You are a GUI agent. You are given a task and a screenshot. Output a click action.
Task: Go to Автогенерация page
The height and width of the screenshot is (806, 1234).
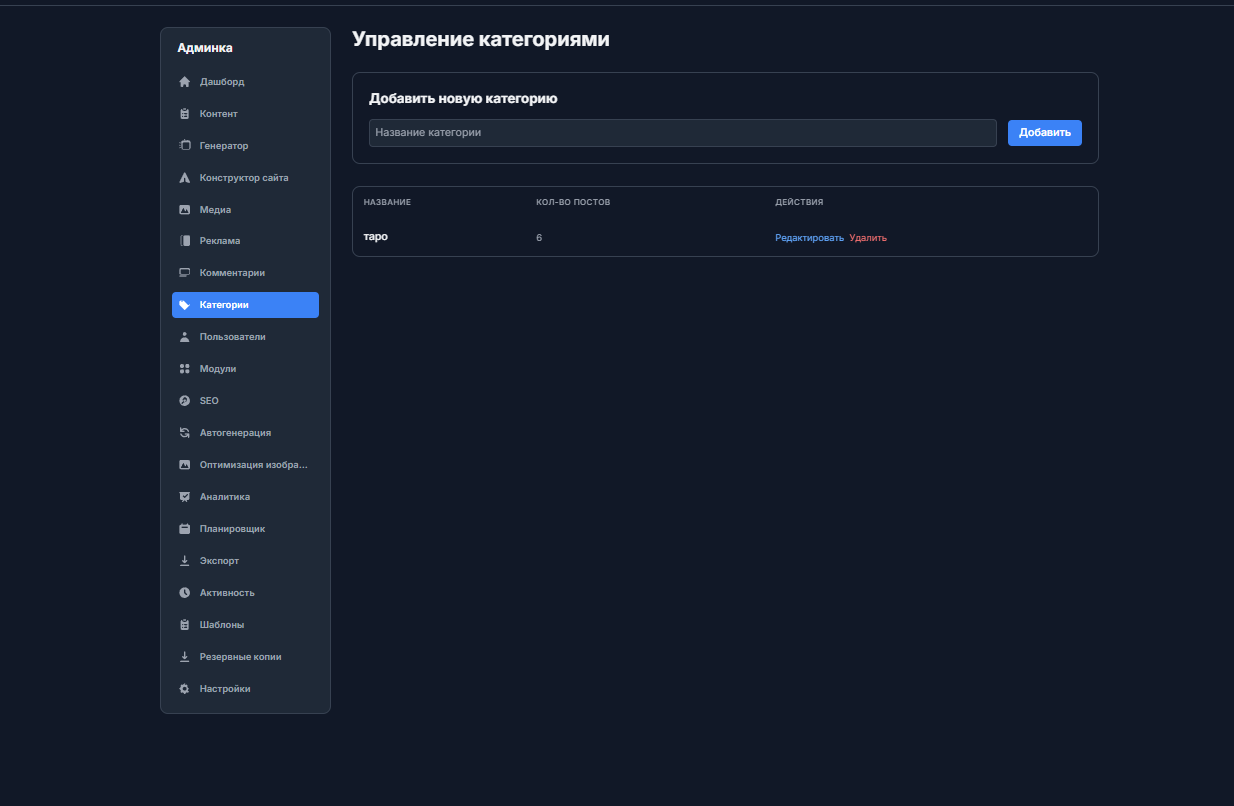[x=235, y=433]
